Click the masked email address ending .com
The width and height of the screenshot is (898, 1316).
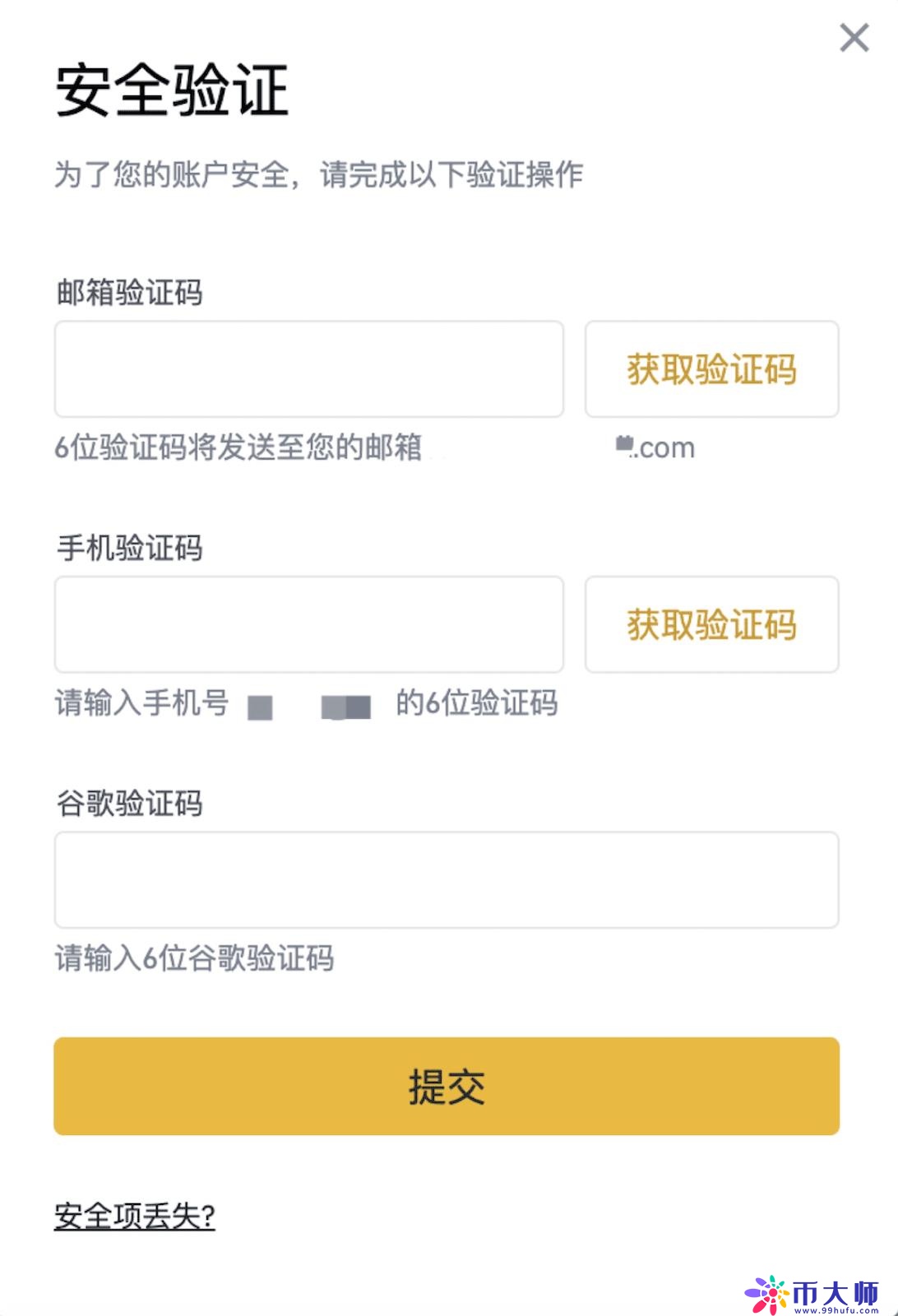pyautogui.click(x=655, y=448)
